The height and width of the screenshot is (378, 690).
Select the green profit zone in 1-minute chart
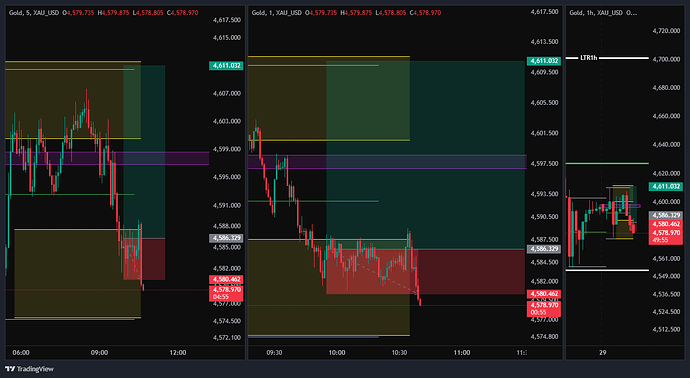[x=426, y=155]
